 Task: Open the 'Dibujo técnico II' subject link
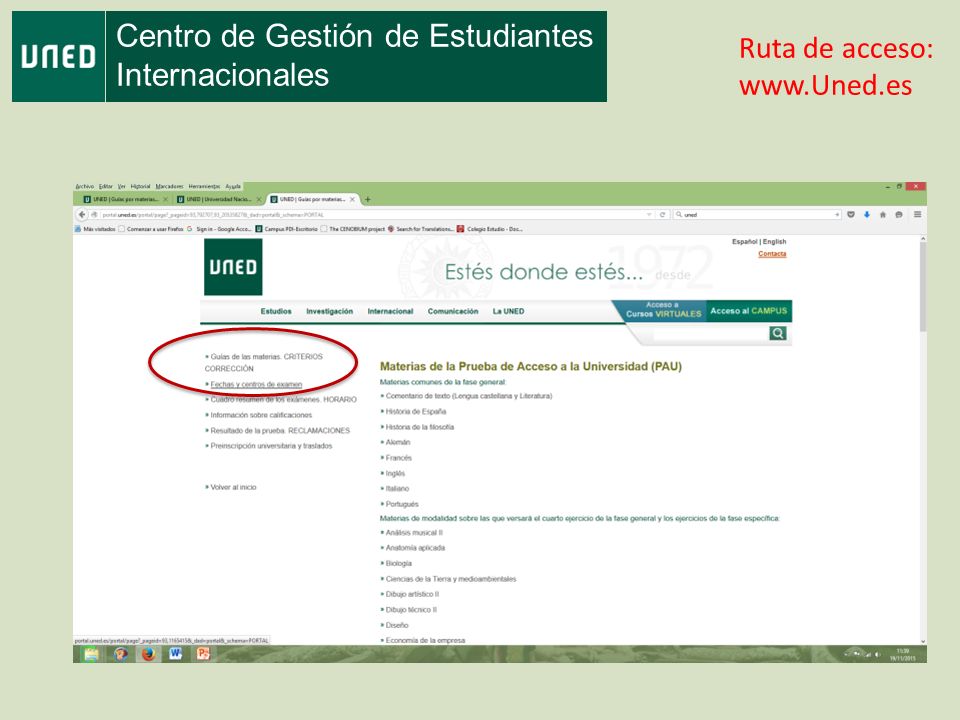pos(411,610)
